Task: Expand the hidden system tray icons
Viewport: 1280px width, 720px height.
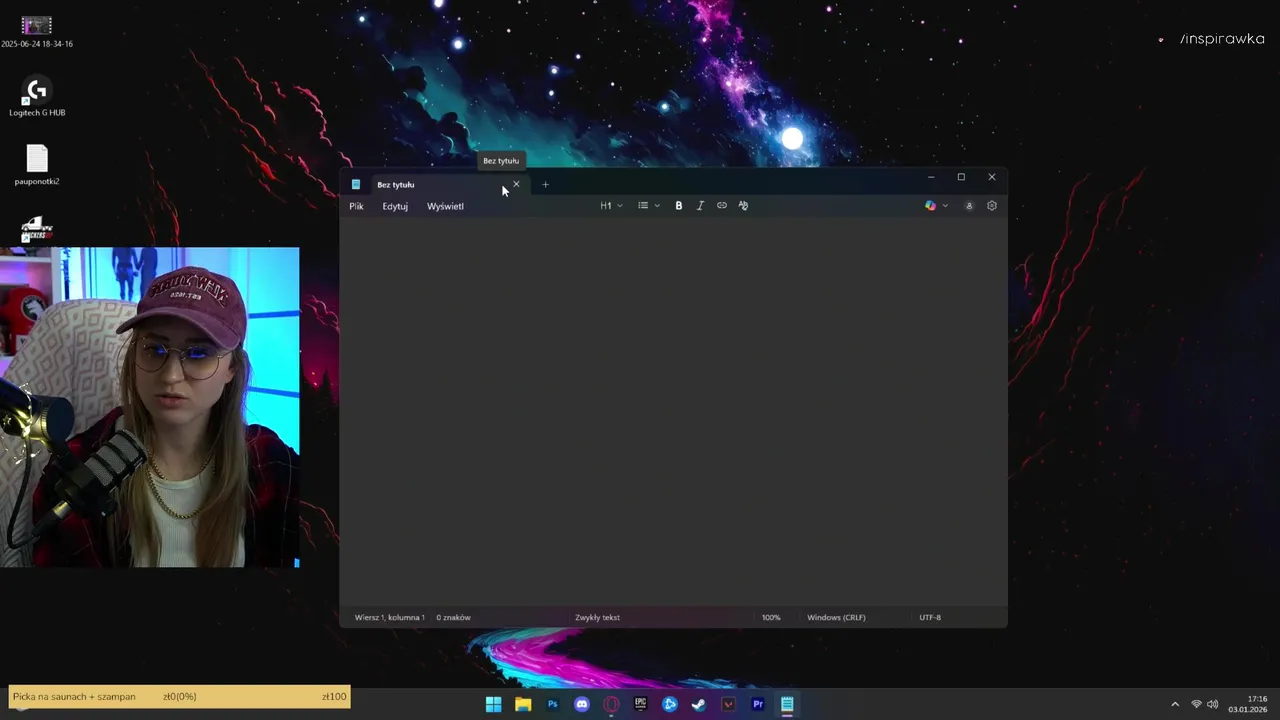Action: point(1175,705)
